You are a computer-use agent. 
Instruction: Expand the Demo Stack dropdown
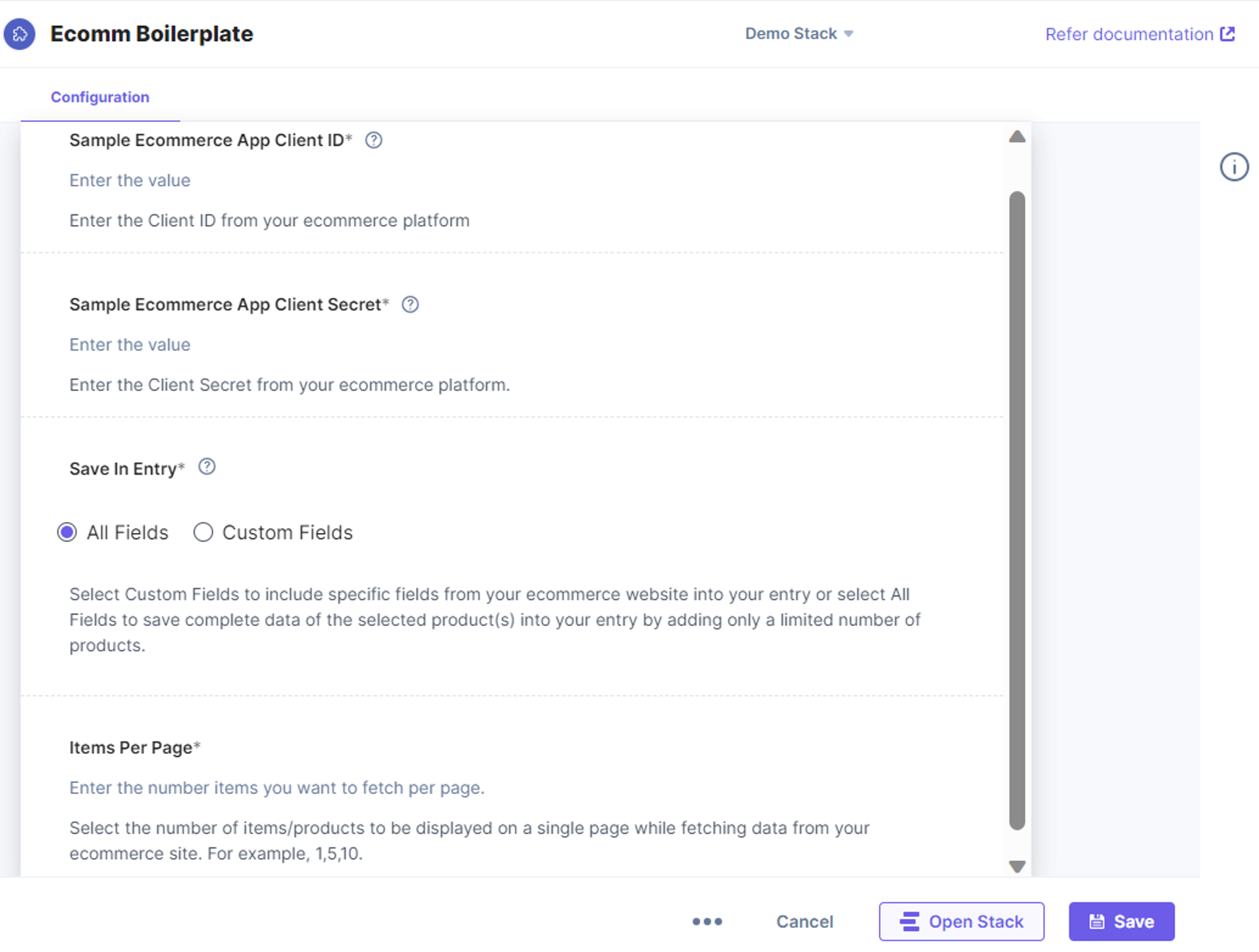799,33
